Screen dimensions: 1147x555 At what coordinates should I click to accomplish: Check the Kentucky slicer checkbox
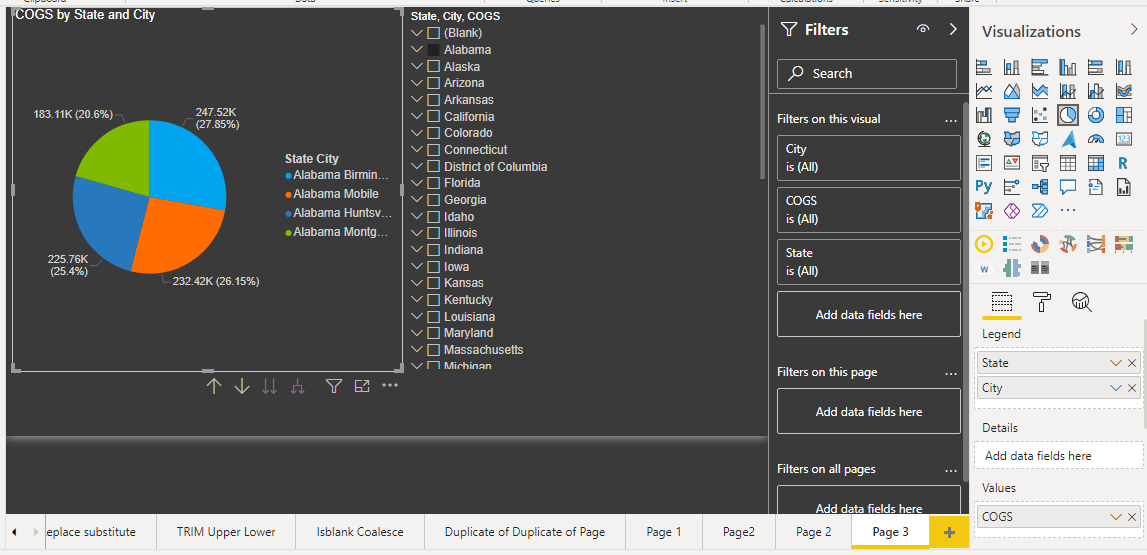coord(433,300)
